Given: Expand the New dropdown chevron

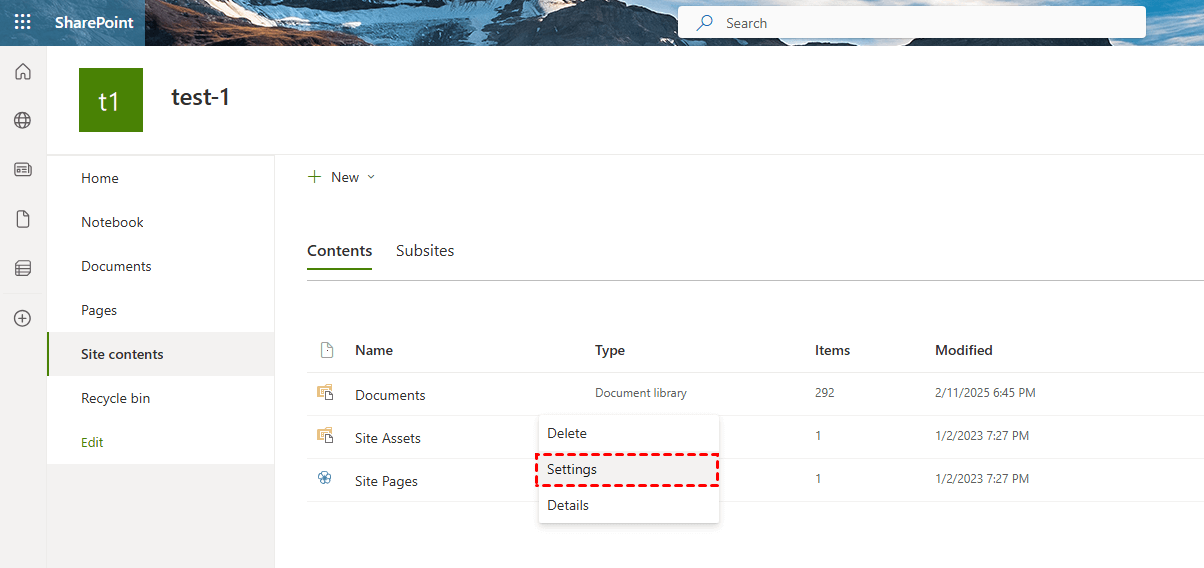Looking at the screenshot, I should [x=371, y=177].
